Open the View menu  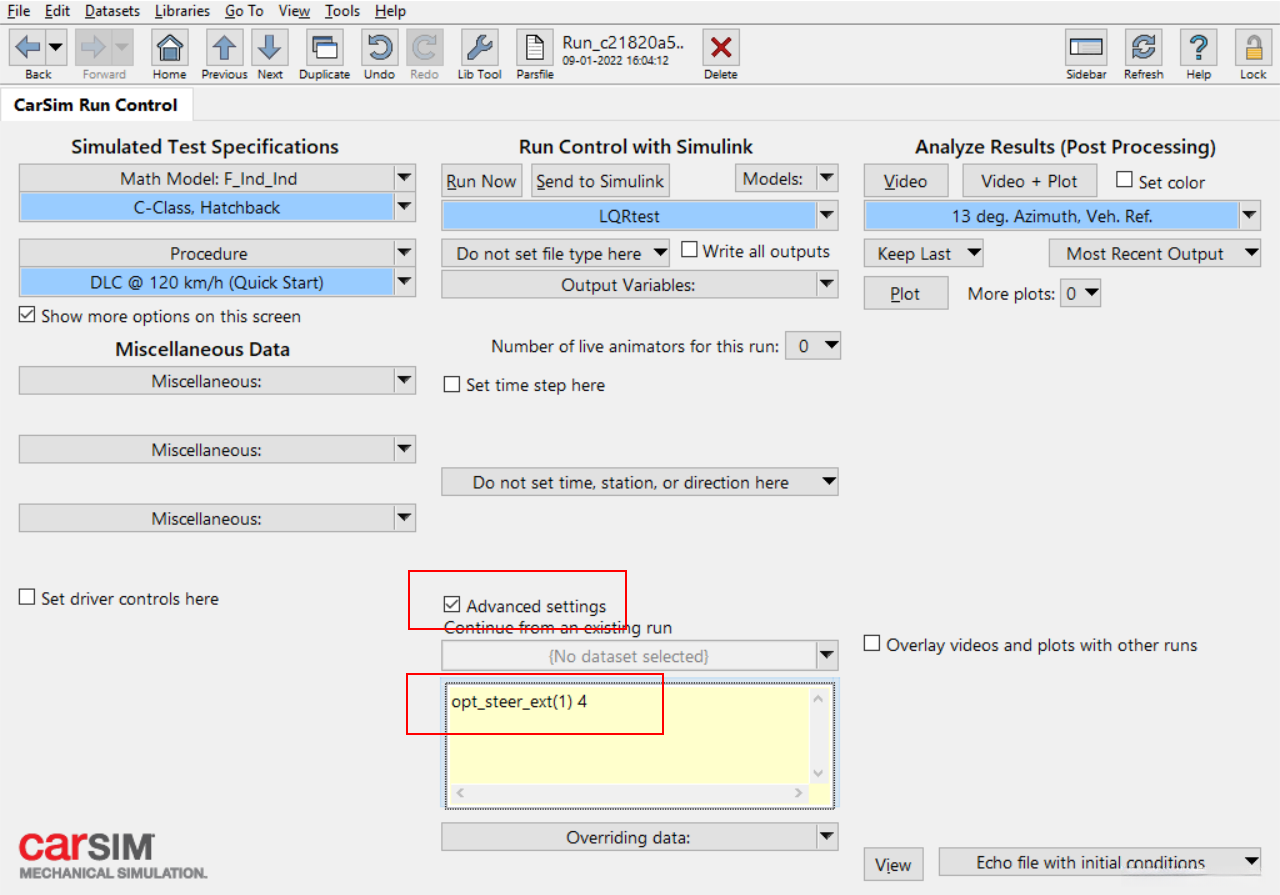pos(294,11)
